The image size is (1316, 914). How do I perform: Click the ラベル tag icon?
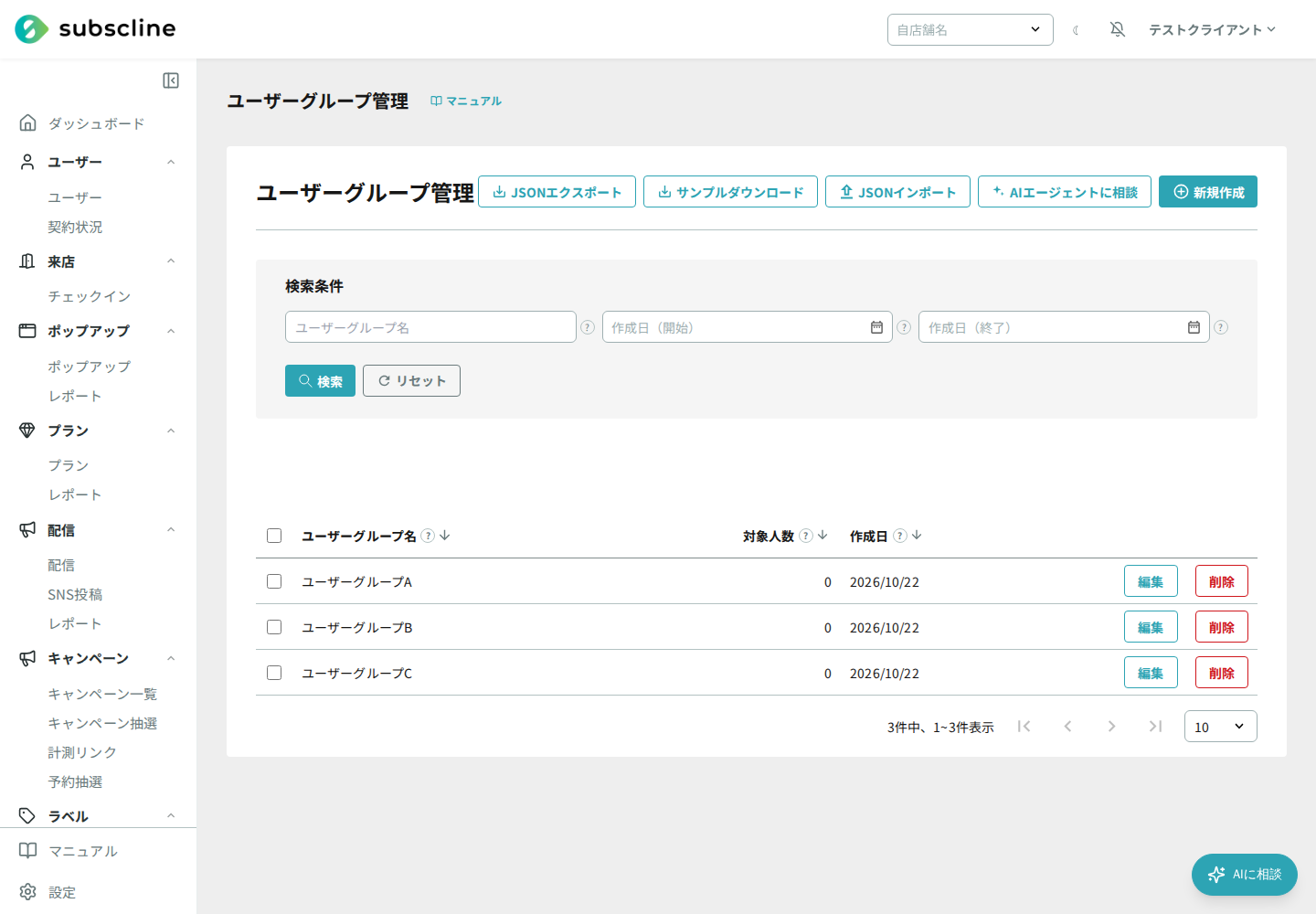click(27, 816)
